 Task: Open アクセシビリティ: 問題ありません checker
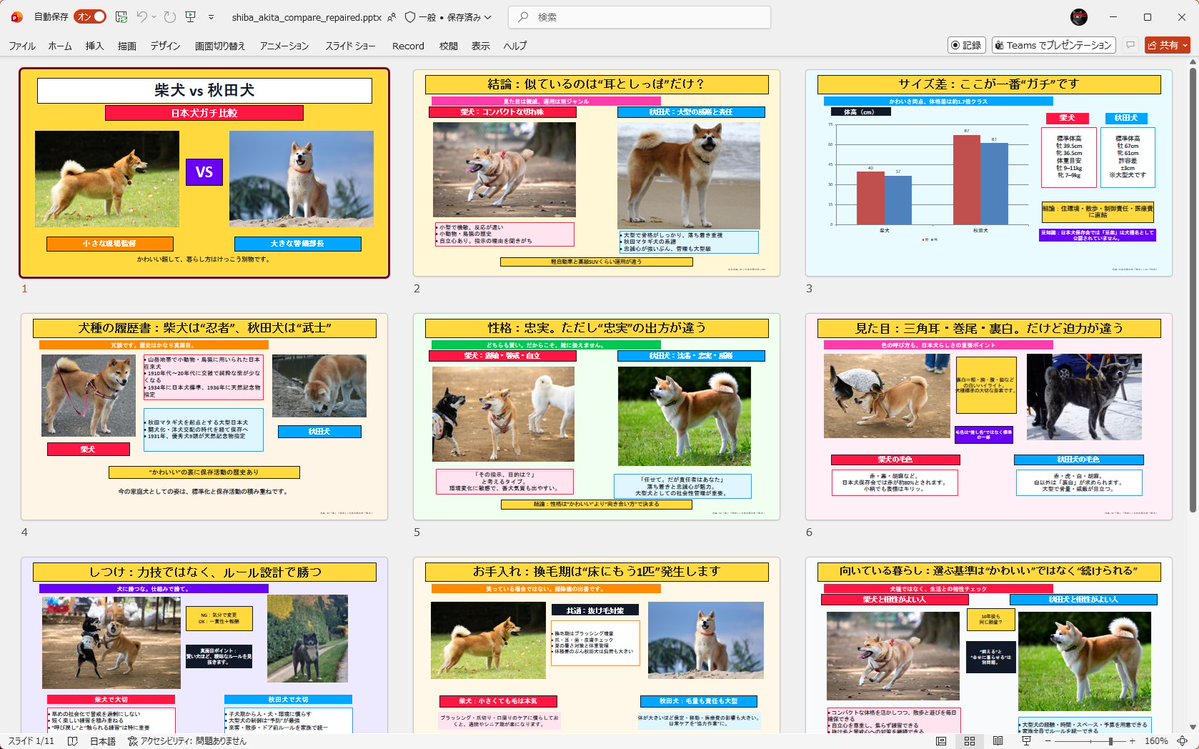(x=187, y=741)
